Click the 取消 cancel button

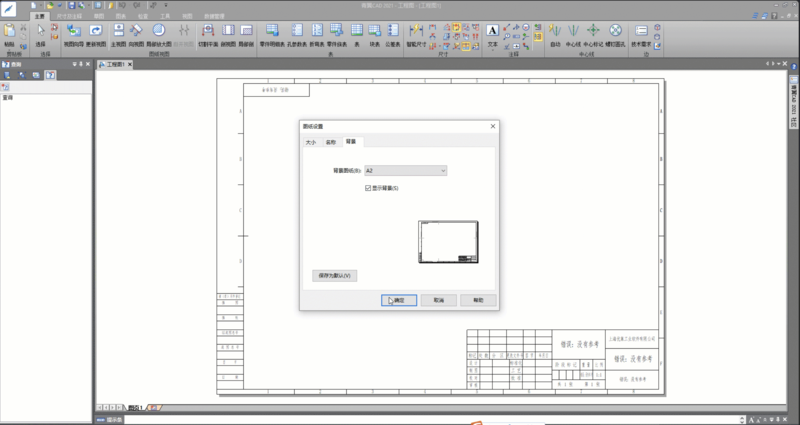(x=438, y=299)
